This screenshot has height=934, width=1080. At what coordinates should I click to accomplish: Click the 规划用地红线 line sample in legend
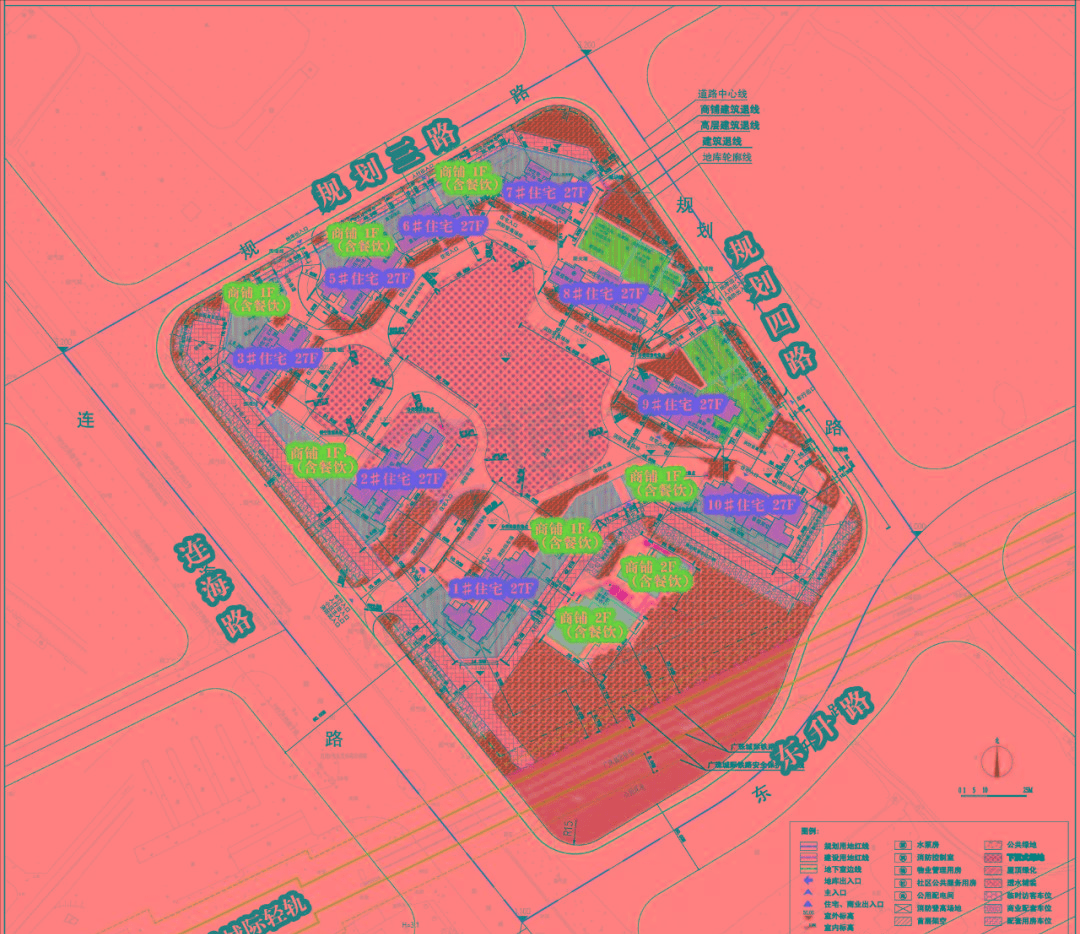[x=809, y=846]
